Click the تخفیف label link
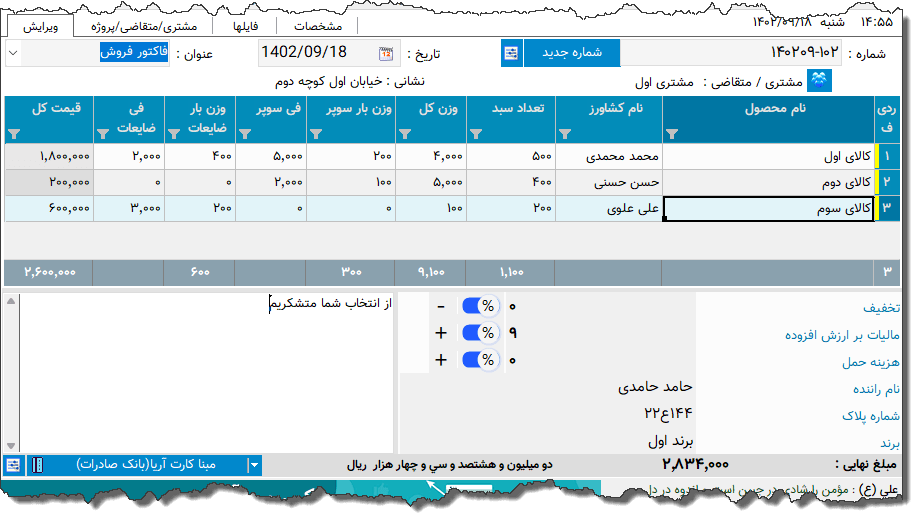Viewport: 911px width, 513px height. point(881,308)
